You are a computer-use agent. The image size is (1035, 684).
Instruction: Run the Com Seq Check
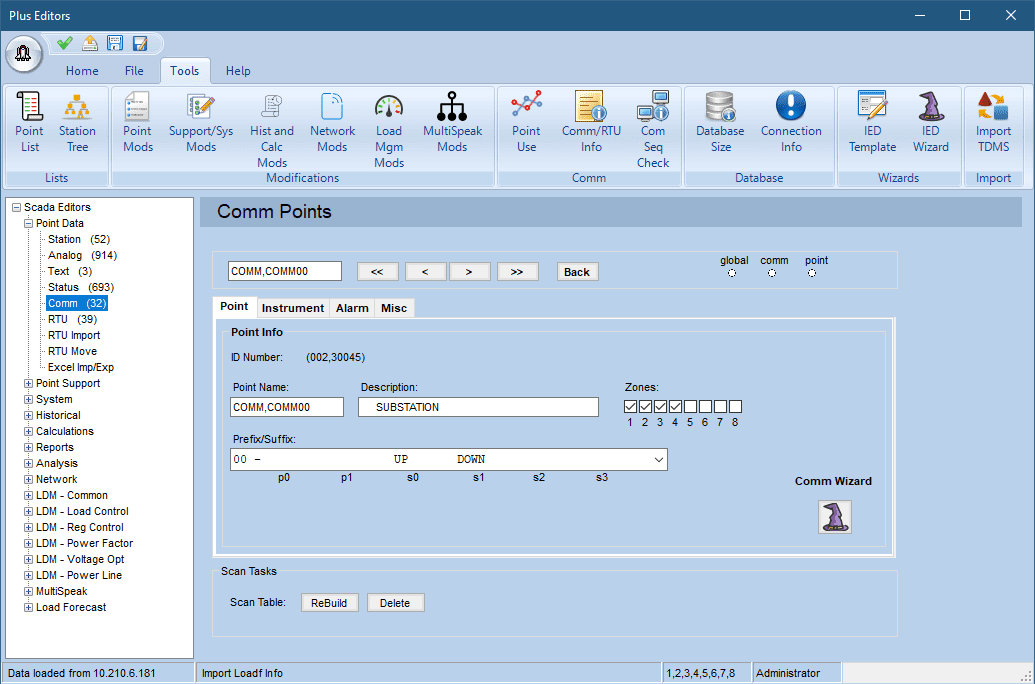(653, 131)
